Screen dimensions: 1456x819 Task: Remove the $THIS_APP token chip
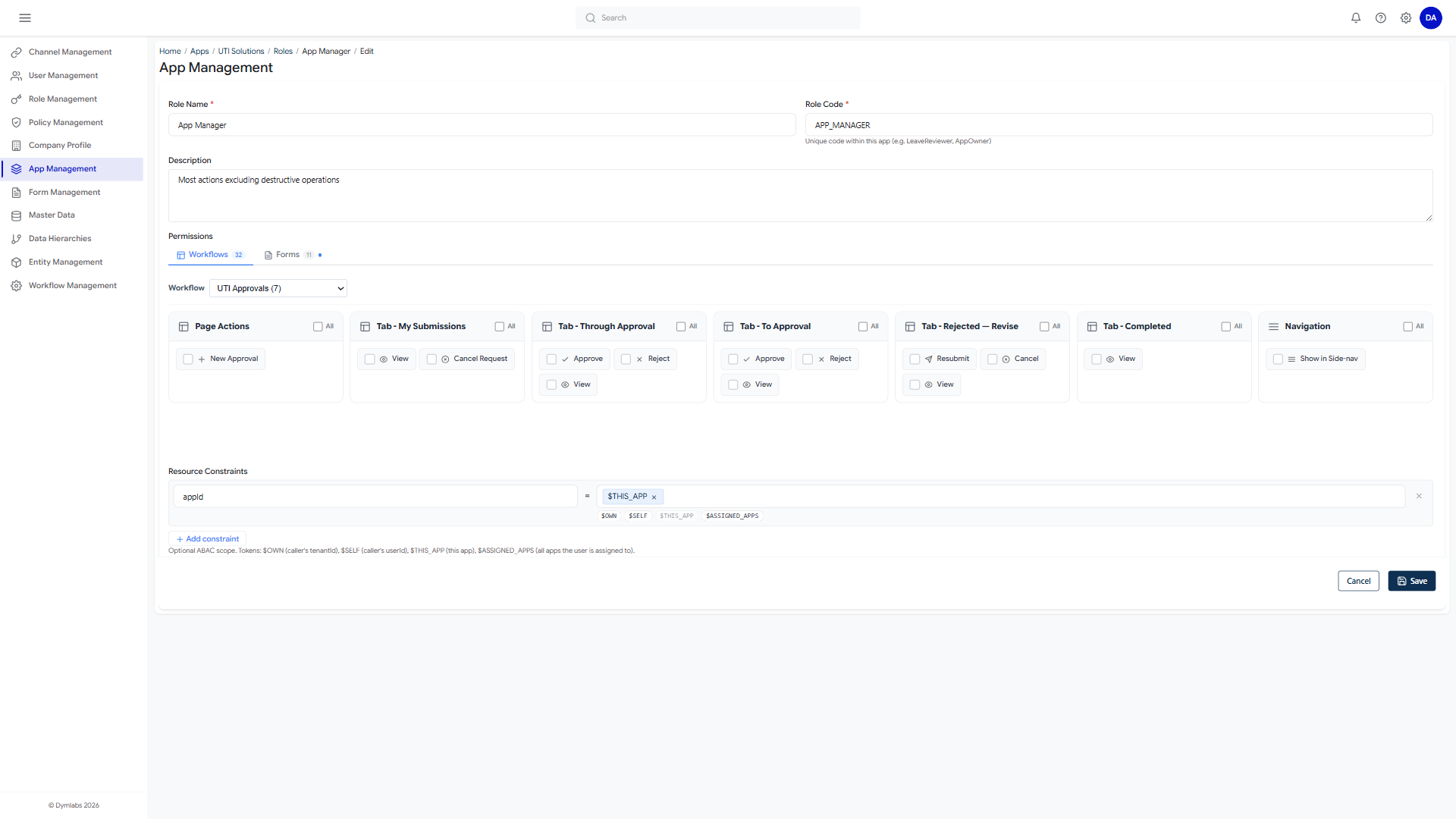click(x=654, y=497)
